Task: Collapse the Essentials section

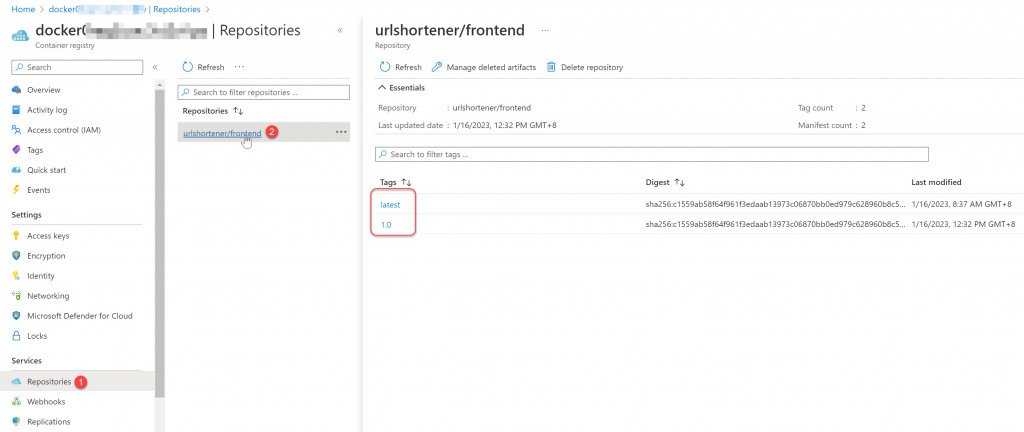Action: (382, 88)
